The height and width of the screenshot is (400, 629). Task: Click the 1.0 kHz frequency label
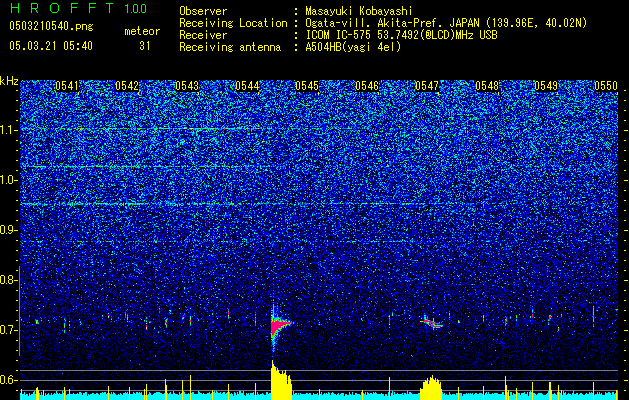7,181
